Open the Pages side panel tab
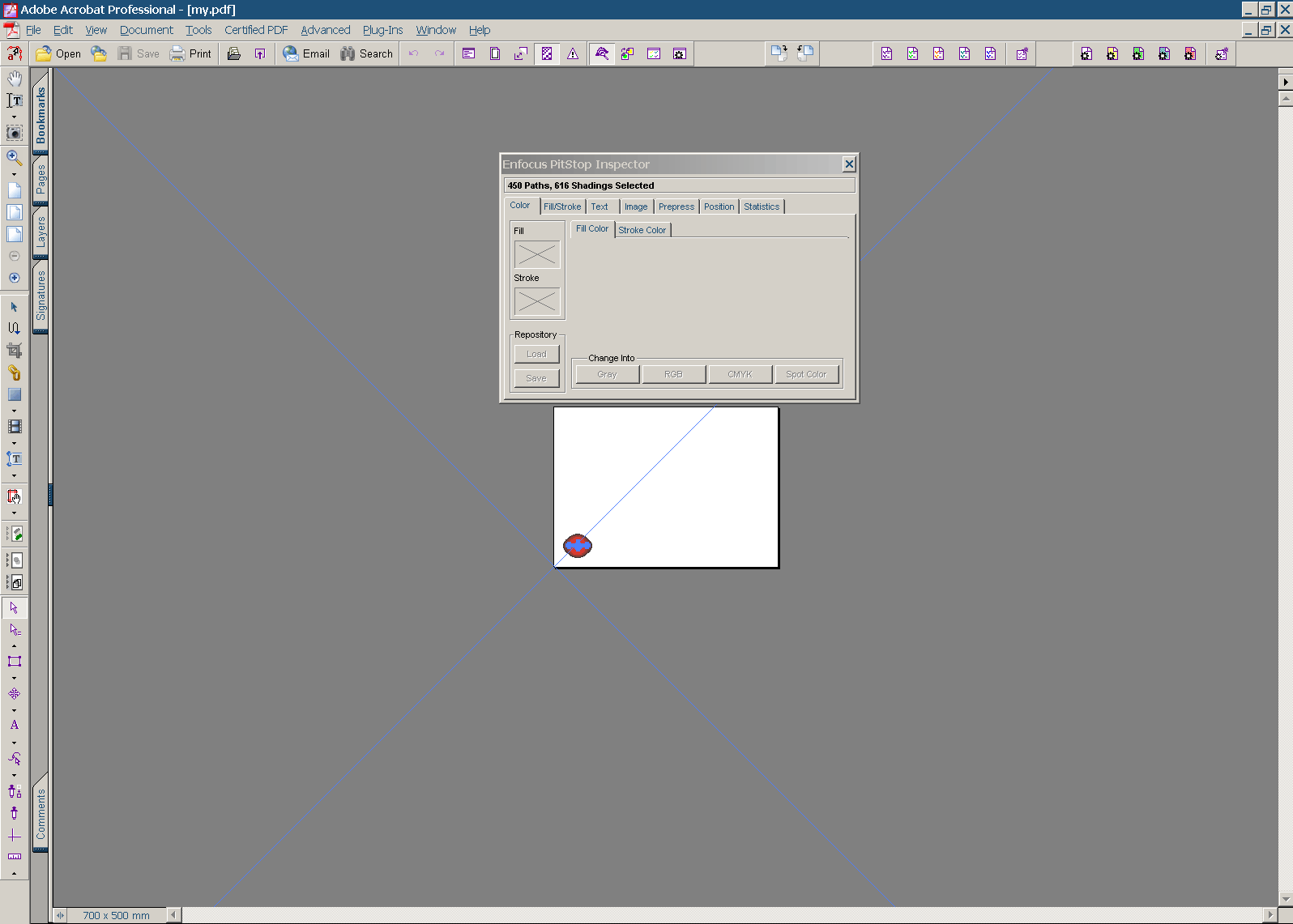Viewport: 1293px width, 924px height. pyautogui.click(x=41, y=180)
